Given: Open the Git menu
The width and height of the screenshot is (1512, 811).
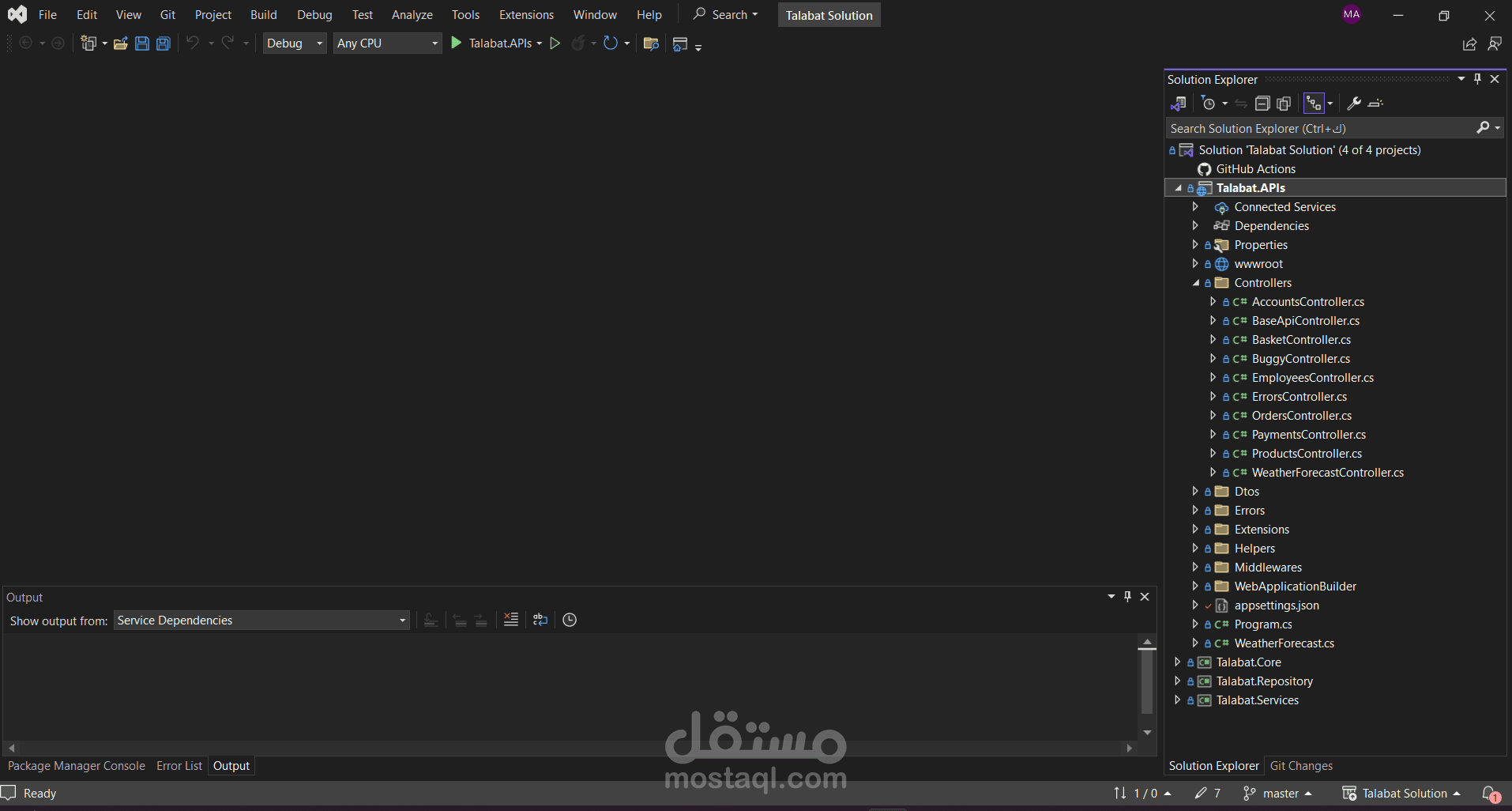Looking at the screenshot, I should pyautogui.click(x=167, y=15).
